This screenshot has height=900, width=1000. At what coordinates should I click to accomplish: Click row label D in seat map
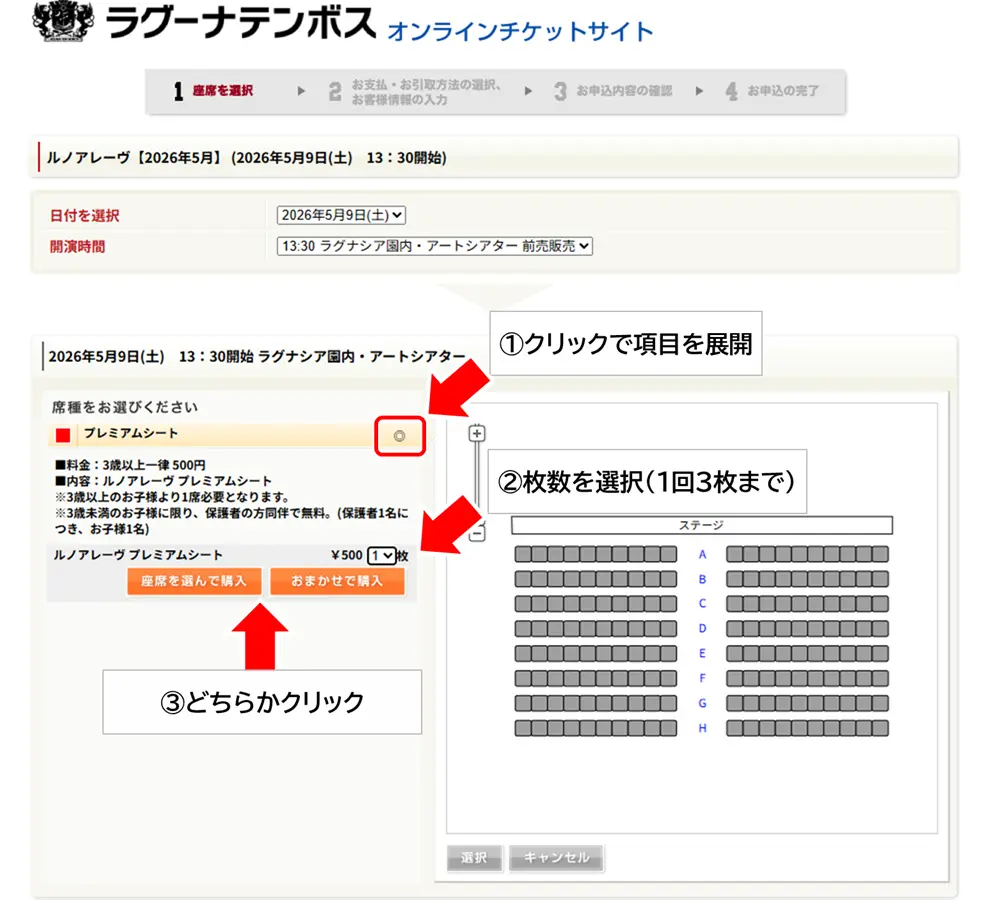point(702,628)
